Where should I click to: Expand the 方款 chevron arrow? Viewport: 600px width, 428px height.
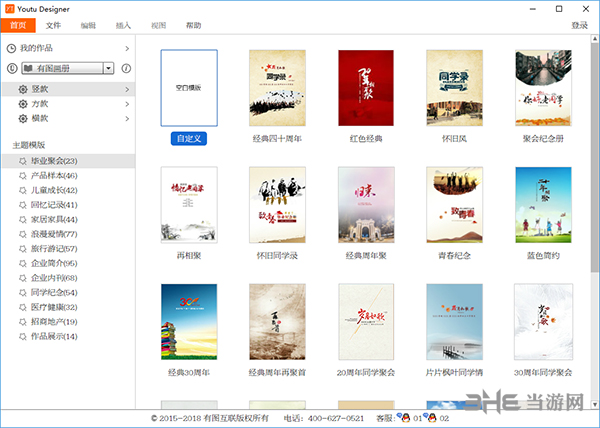(x=127, y=104)
